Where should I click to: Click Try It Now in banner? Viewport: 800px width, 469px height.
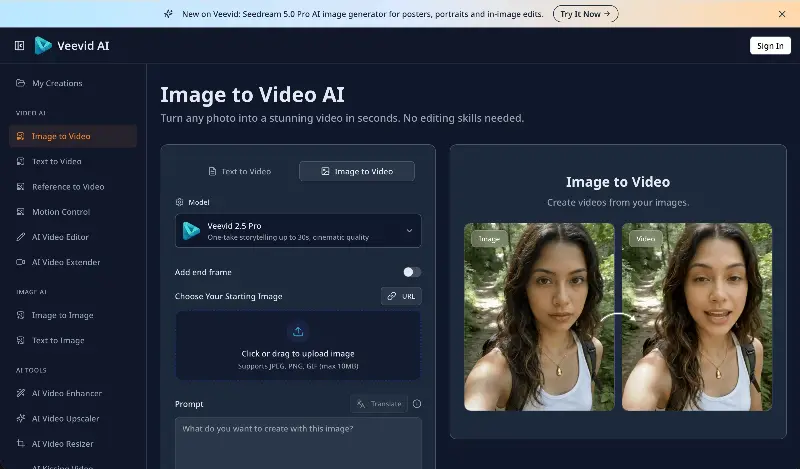tap(585, 14)
